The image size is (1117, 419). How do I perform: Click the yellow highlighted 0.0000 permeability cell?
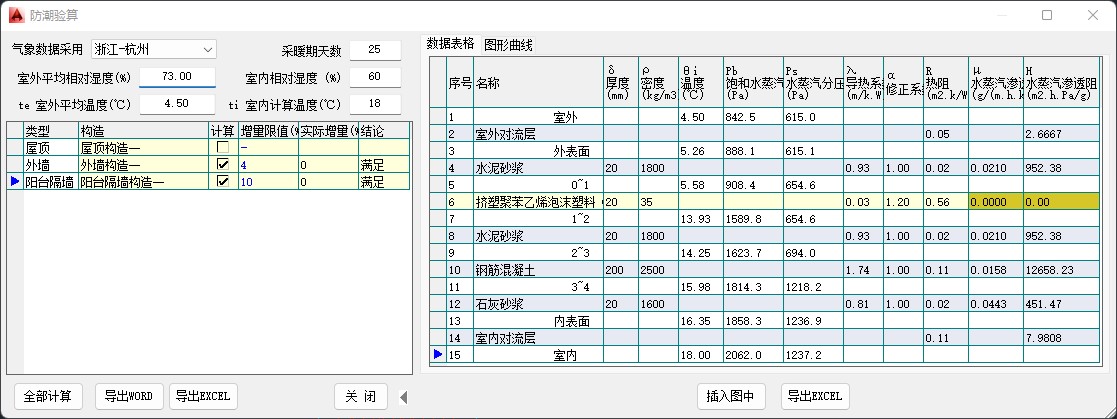[995, 202]
